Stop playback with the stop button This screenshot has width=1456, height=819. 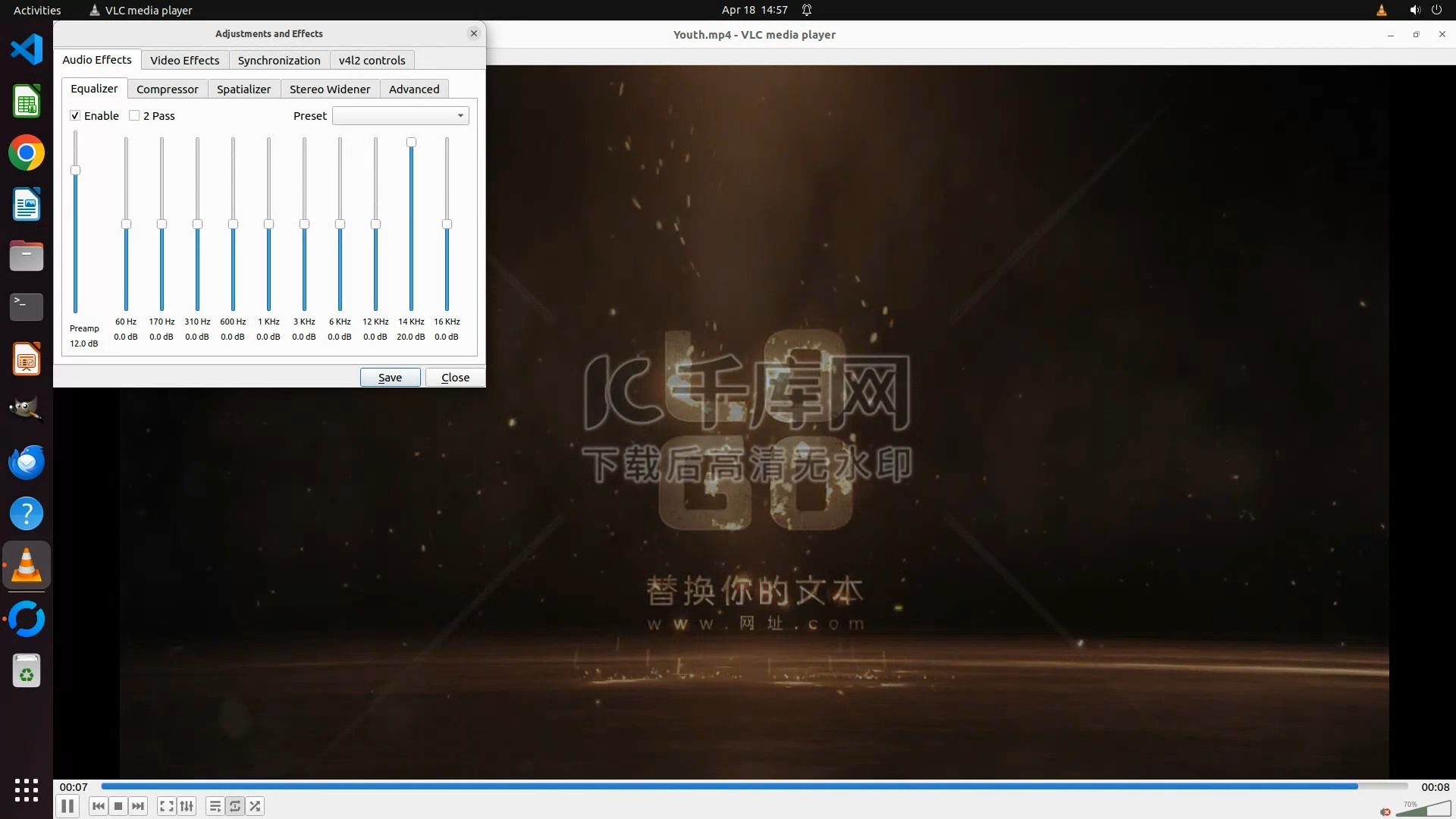point(118,806)
